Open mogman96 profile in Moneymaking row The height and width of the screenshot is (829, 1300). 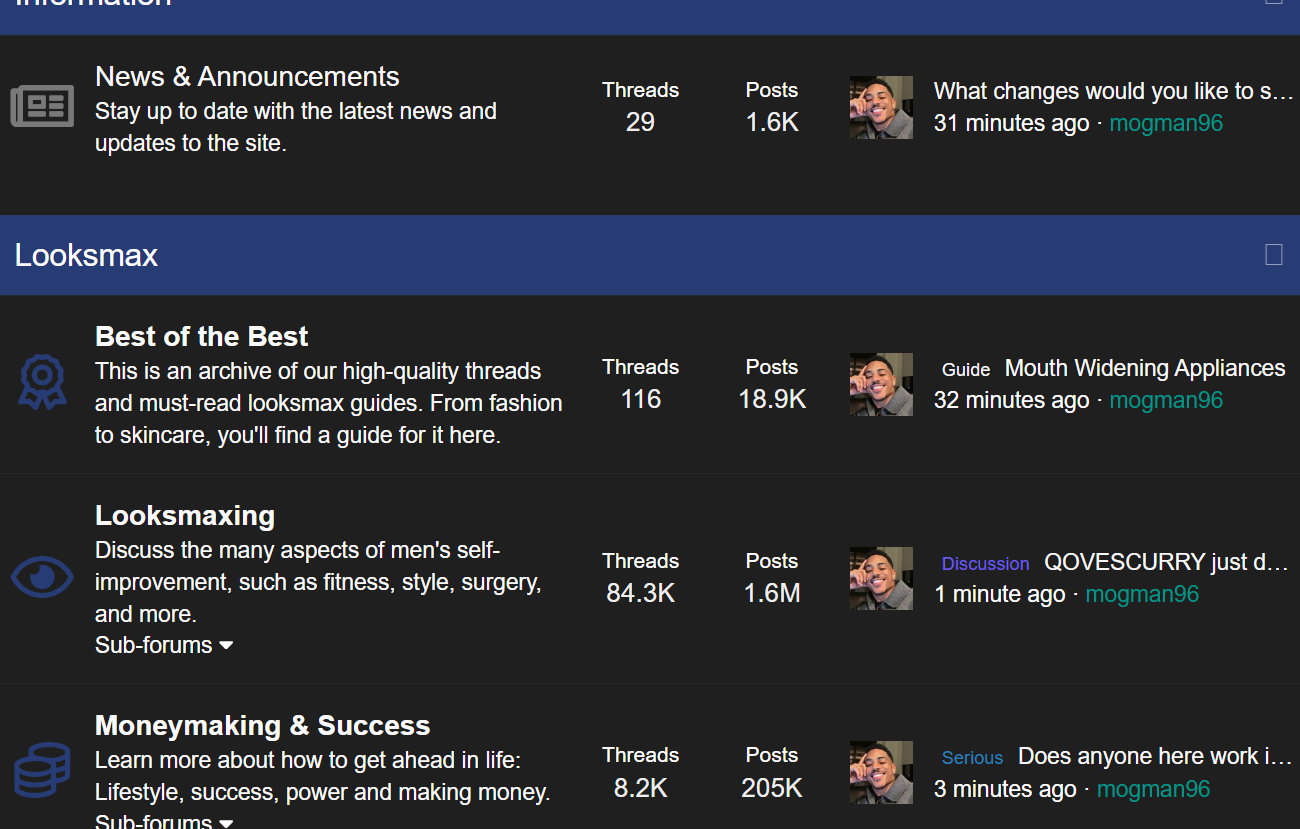click(x=1153, y=789)
